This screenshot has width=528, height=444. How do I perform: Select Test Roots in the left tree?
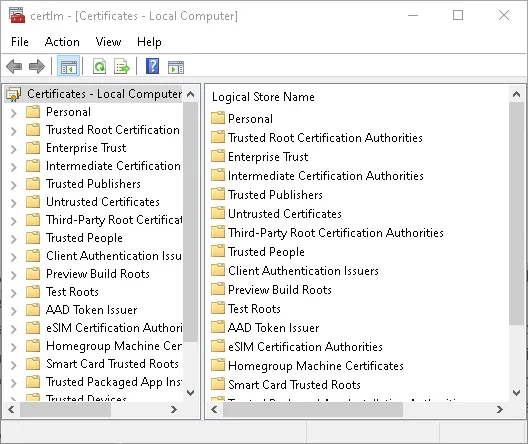coord(72,292)
